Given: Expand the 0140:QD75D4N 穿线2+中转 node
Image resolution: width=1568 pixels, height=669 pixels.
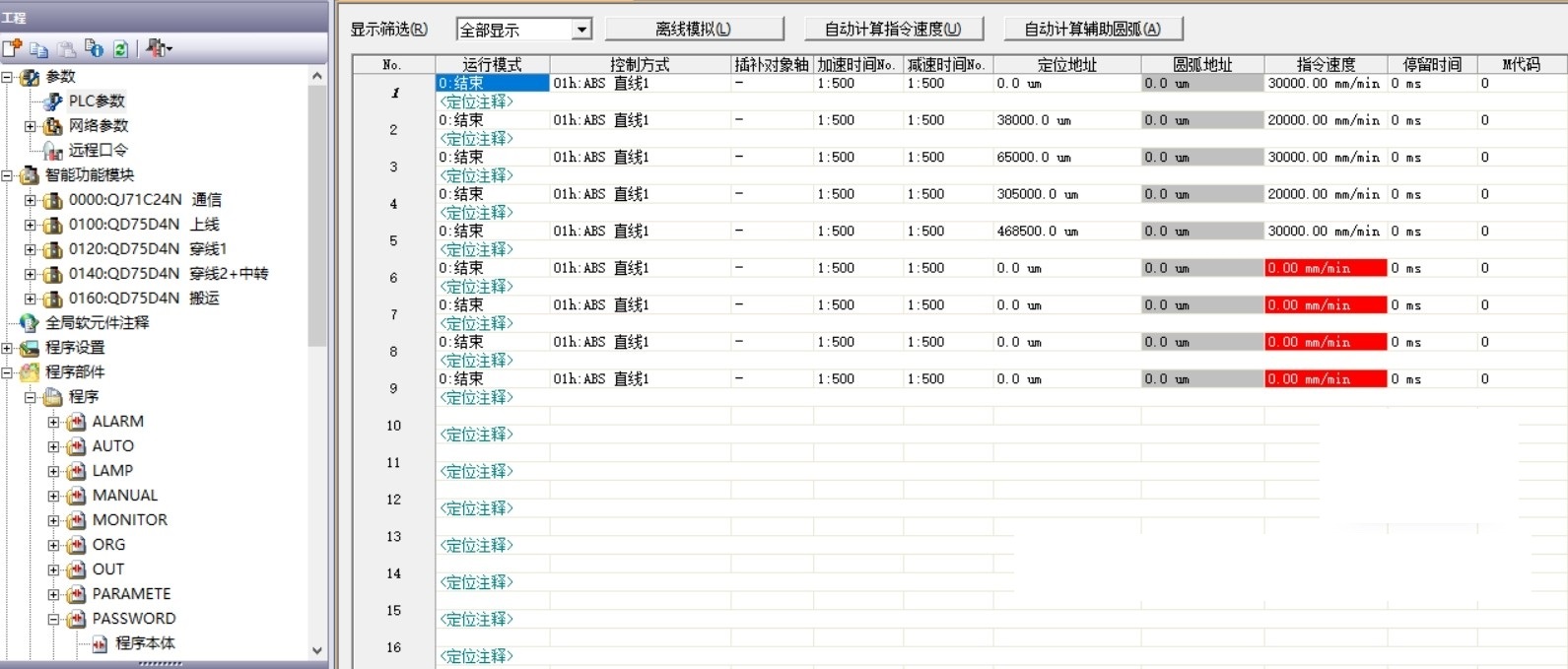Looking at the screenshot, I should tap(31, 274).
